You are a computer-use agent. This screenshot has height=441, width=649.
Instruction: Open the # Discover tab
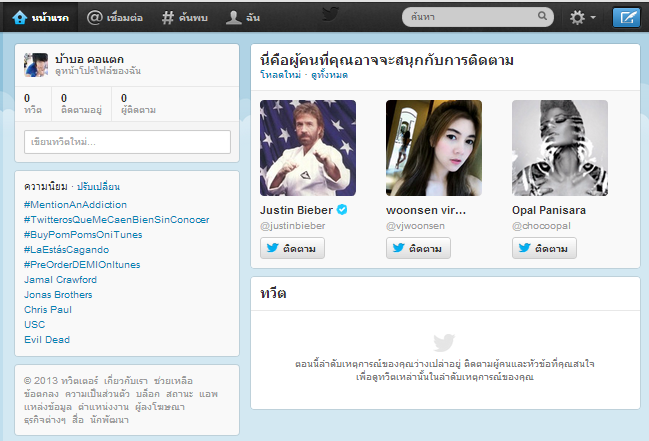tap(185, 17)
